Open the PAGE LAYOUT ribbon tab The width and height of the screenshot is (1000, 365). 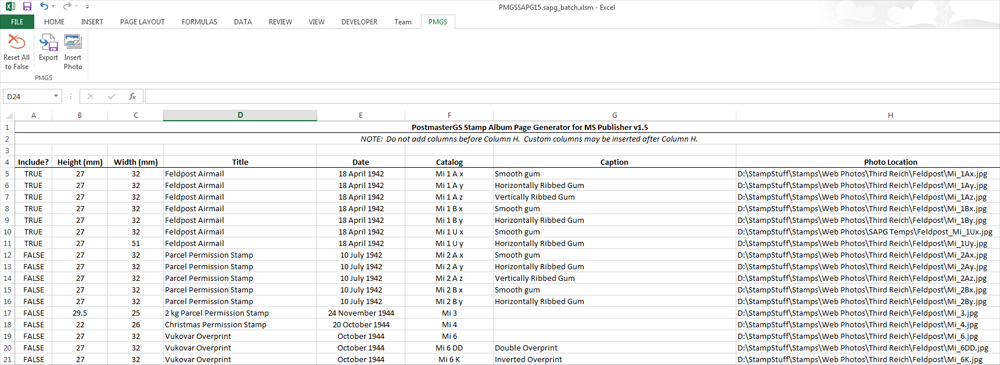[142, 22]
